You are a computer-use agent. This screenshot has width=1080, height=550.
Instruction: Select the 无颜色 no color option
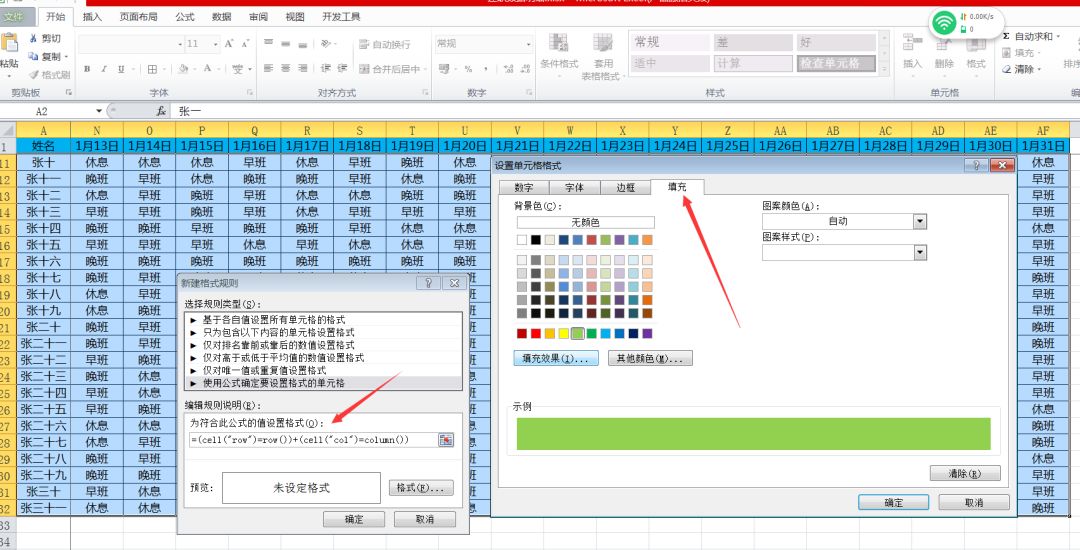585,222
